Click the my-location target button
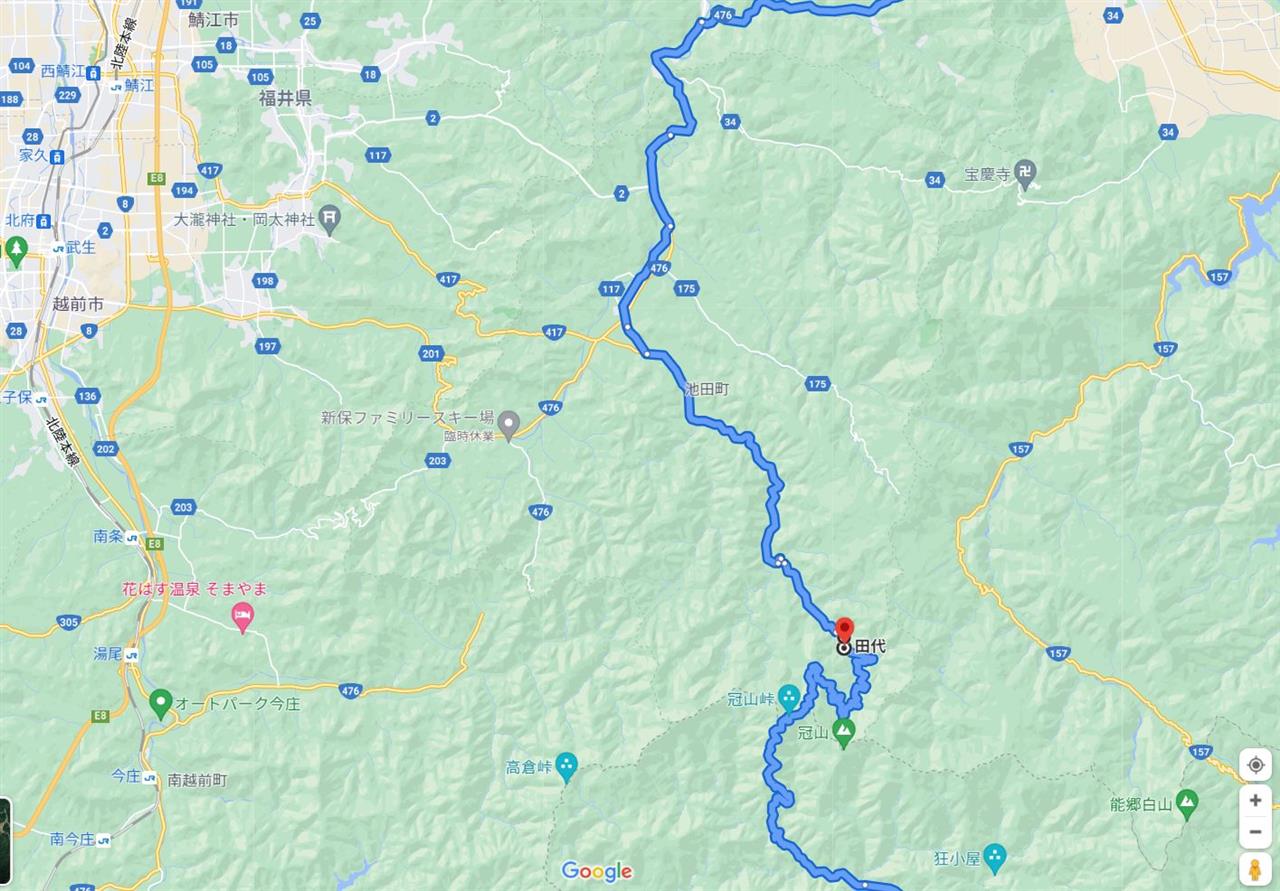 click(x=1254, y=765)
